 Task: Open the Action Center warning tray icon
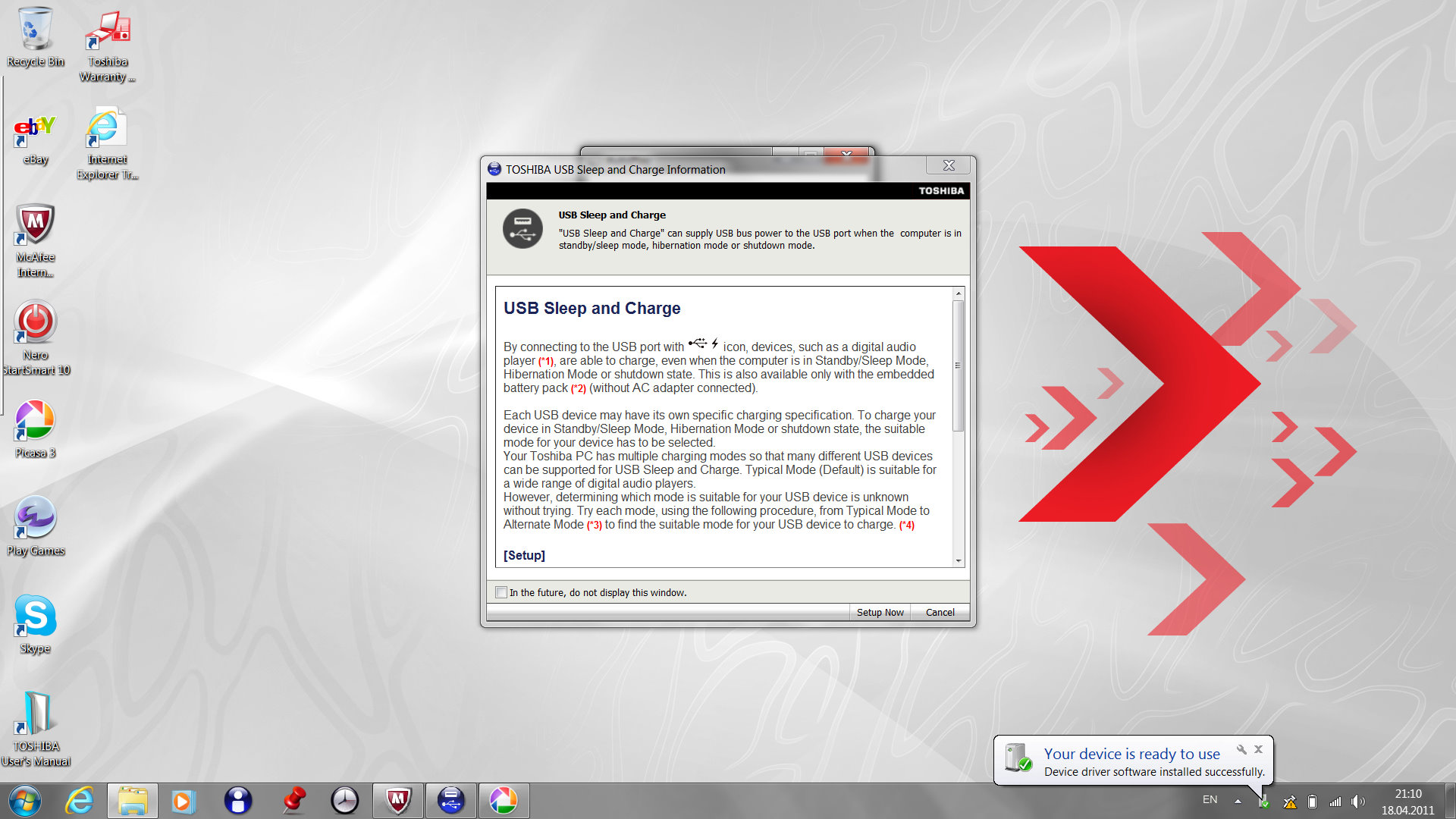(x=1289, y=802)
